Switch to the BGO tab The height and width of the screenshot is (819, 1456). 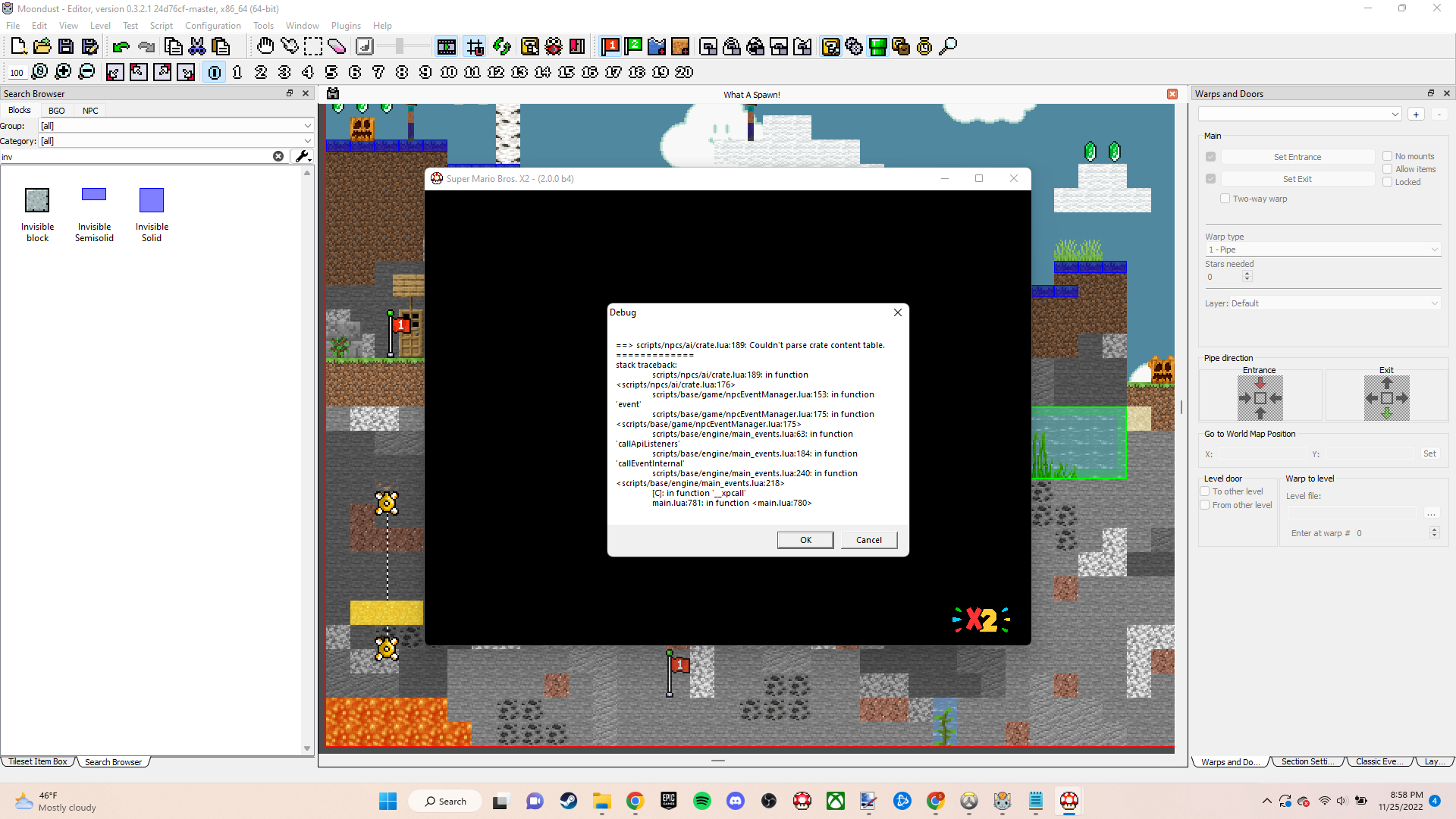pyautogui.click(x=57, y=111)
